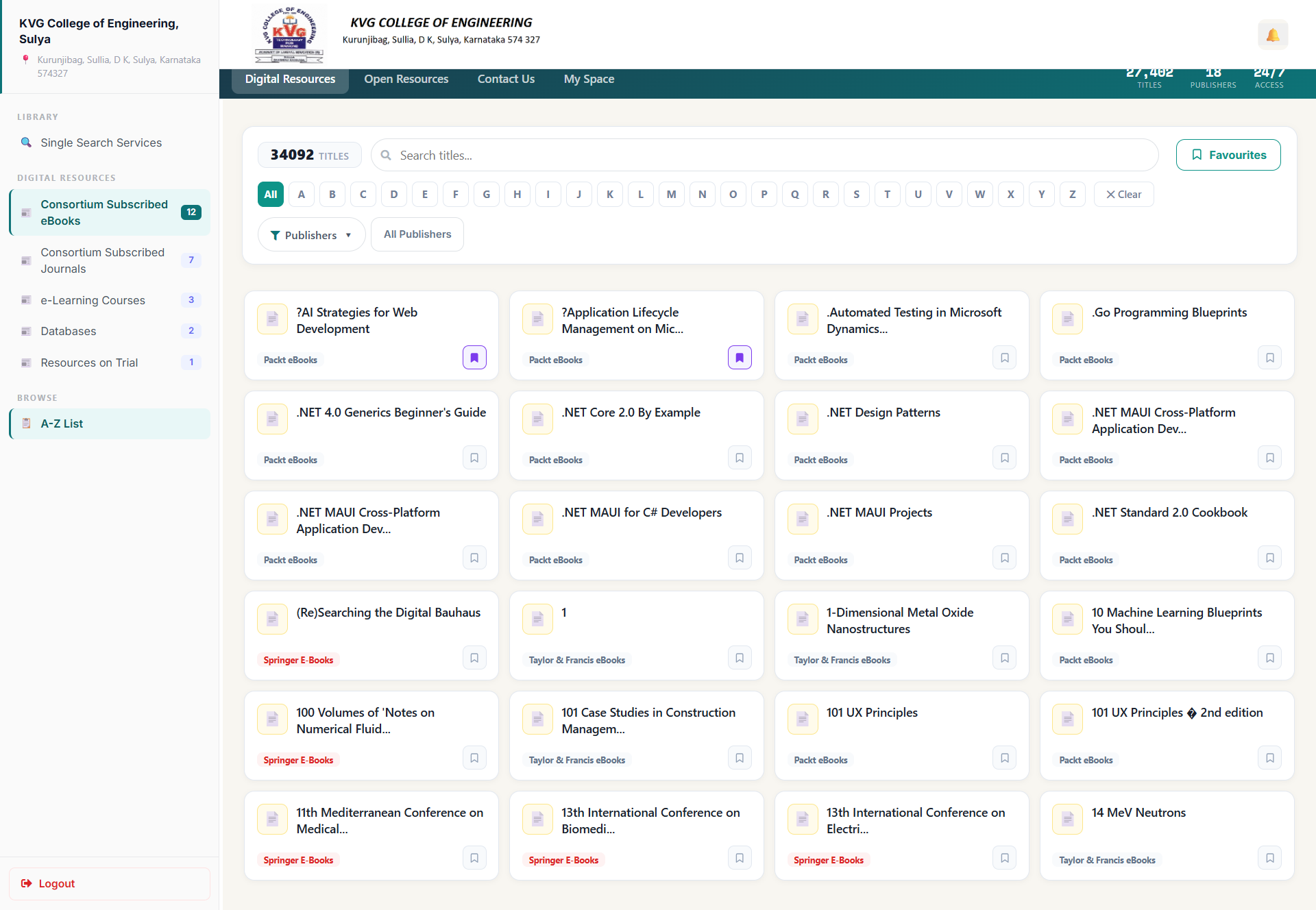Filter titles by letter S
1316x910 pixels.
coord(857,195)
